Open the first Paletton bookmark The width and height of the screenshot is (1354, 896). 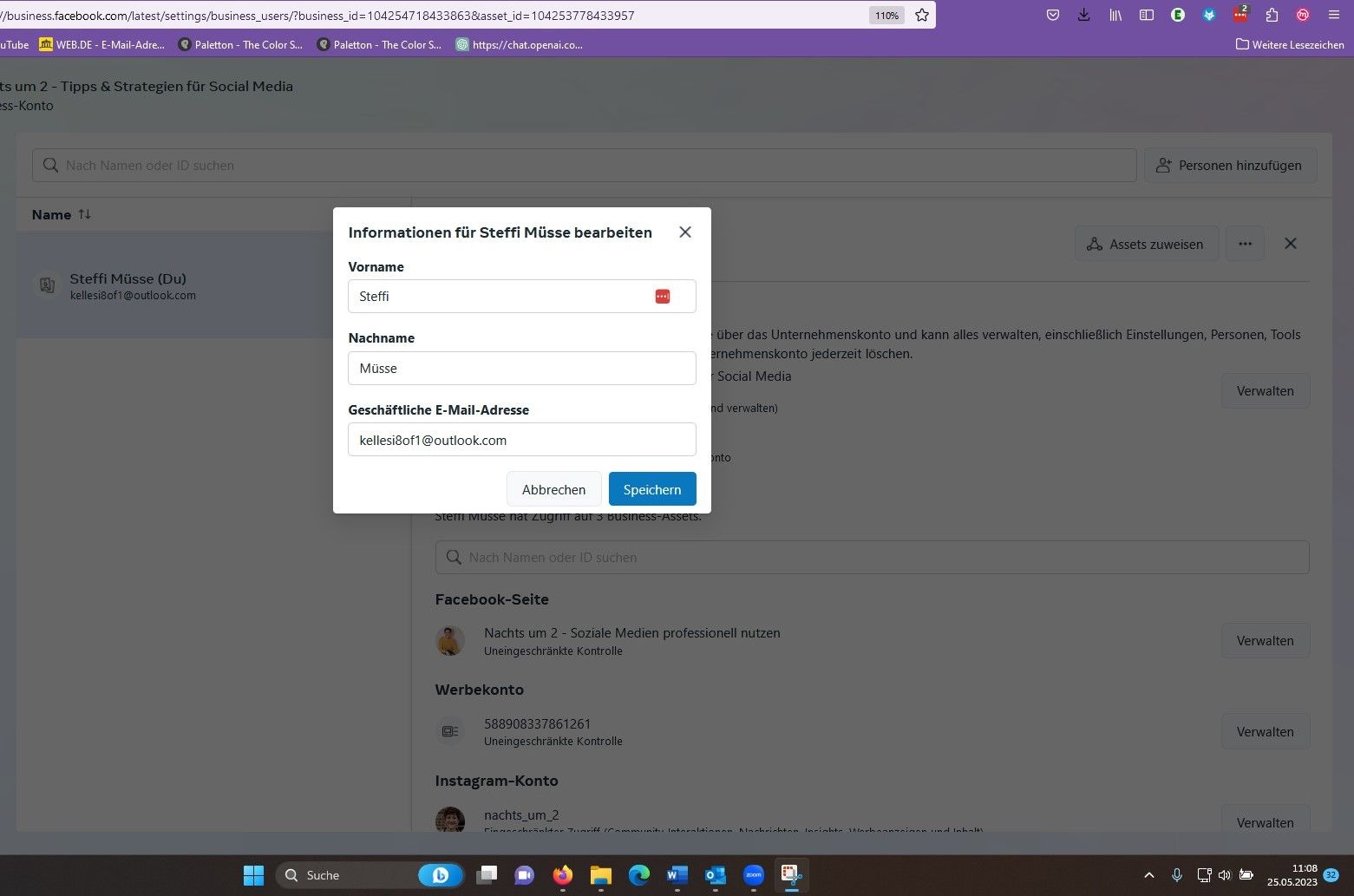pos(240,44)
